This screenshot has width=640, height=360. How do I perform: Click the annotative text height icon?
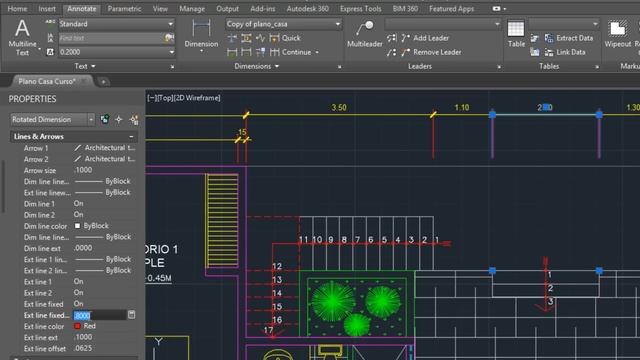pos(50,52)
